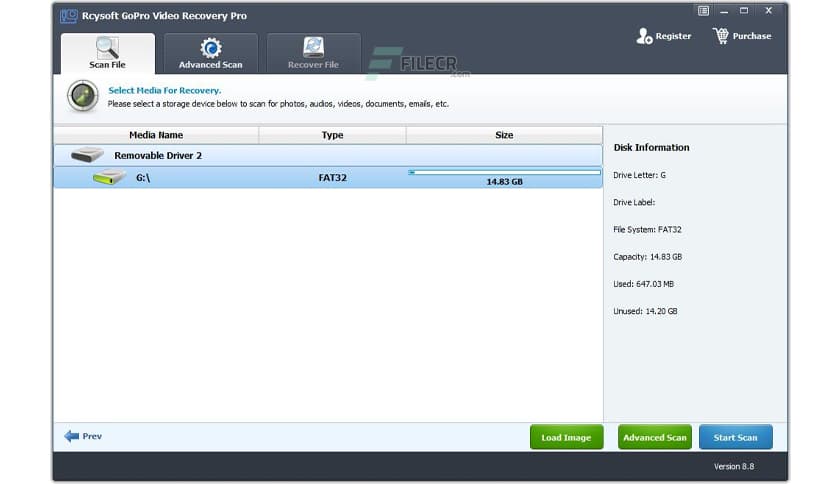Click the Select Media For Recovery heading
This screenshot has height=484, width=836.
tap(165, 91)
